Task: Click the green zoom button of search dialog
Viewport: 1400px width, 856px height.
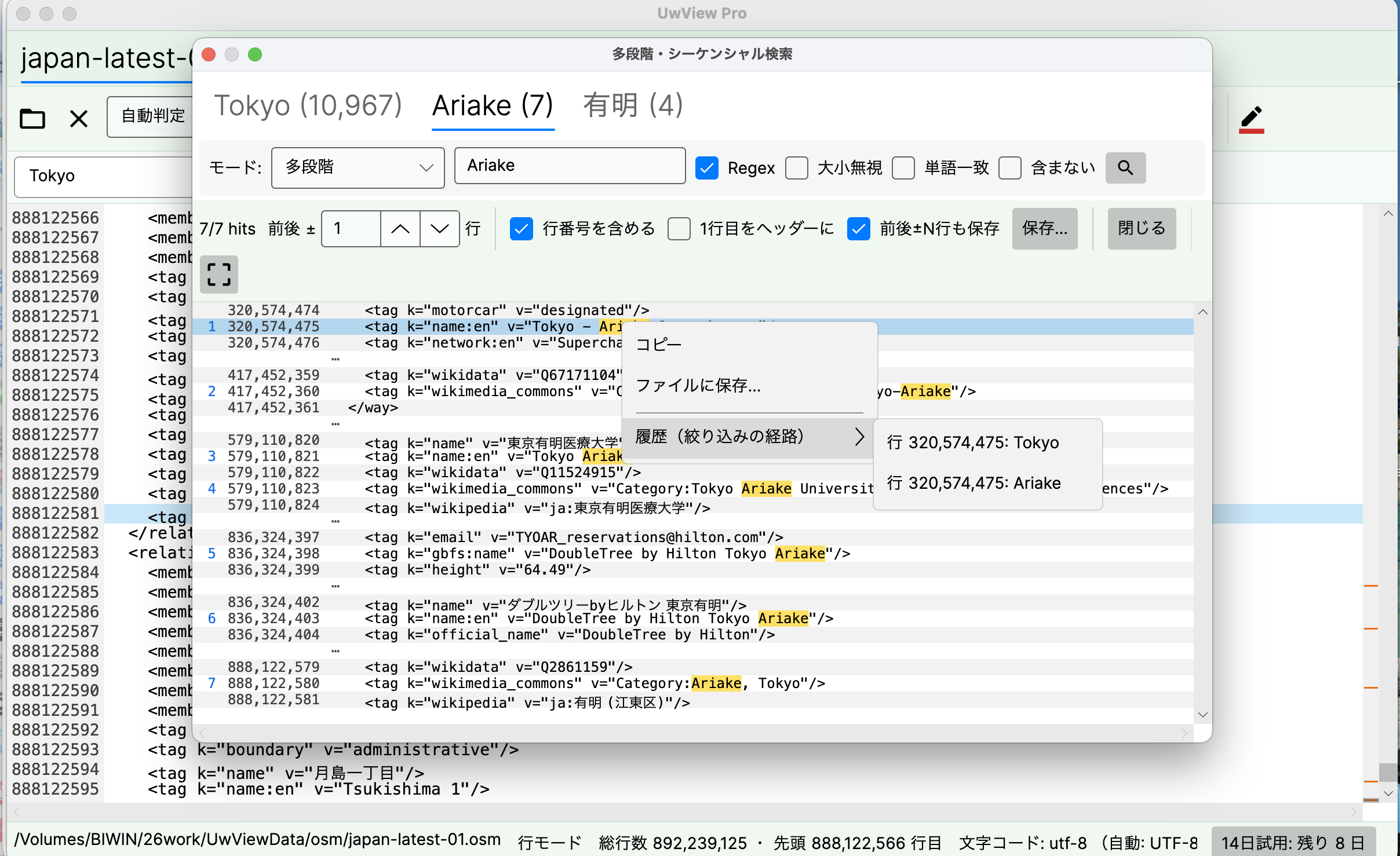Action: pos(255,54)
